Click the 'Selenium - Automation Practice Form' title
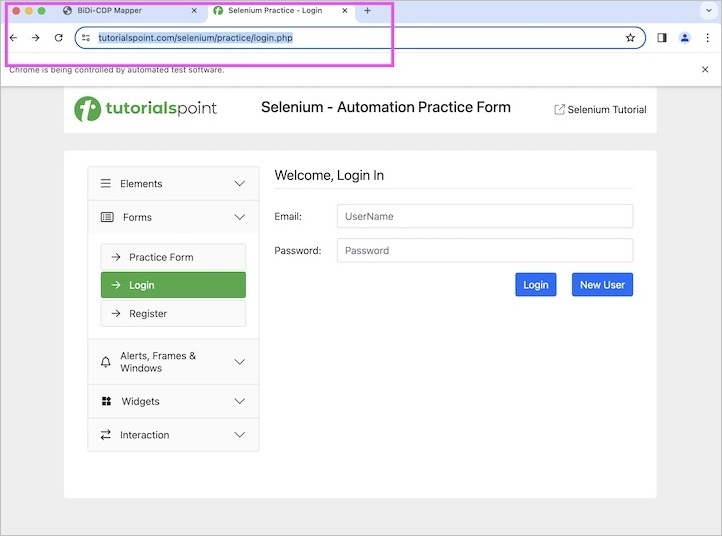 coord(386,107)
